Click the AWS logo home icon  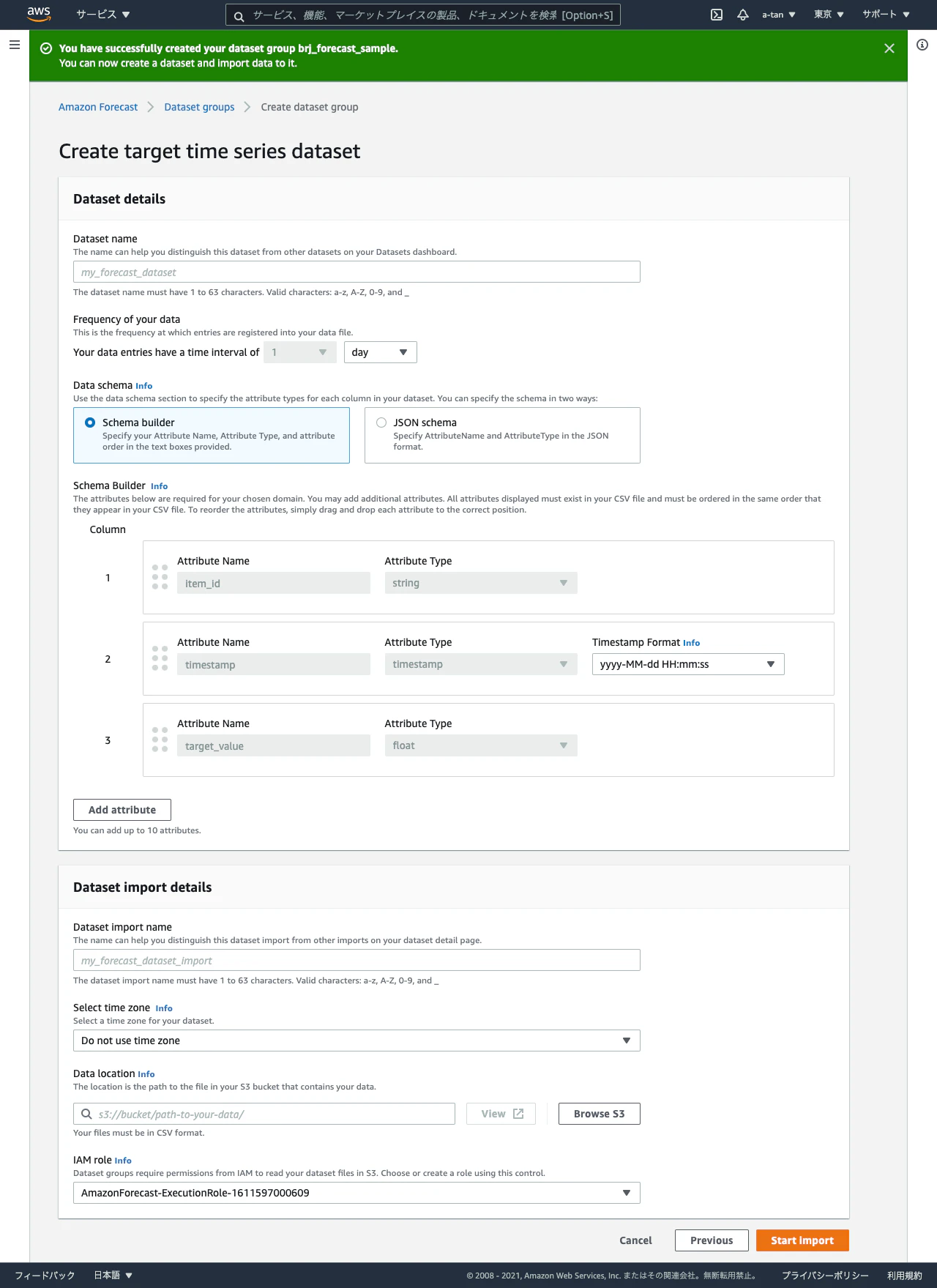39,14
